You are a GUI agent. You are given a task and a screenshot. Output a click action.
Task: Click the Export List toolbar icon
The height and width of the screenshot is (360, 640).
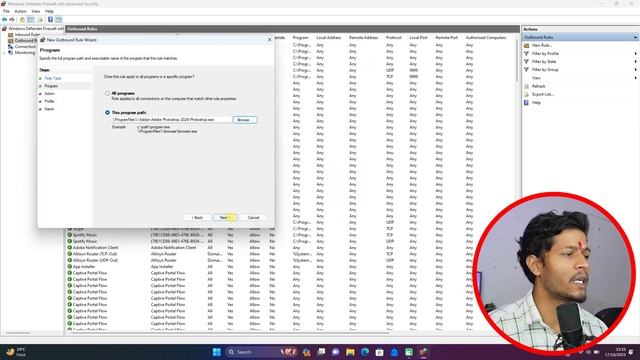pos(40,19)
